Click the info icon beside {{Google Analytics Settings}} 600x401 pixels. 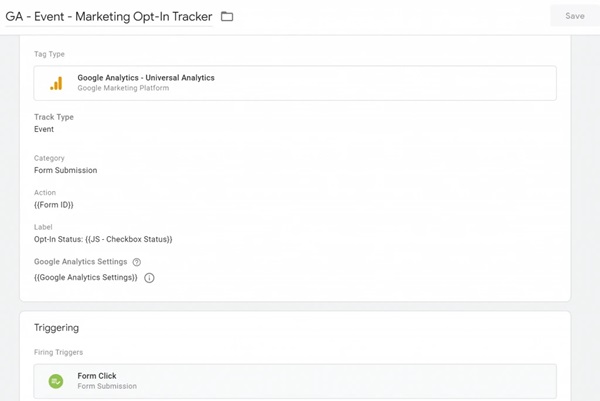click(x=149, y=277)
